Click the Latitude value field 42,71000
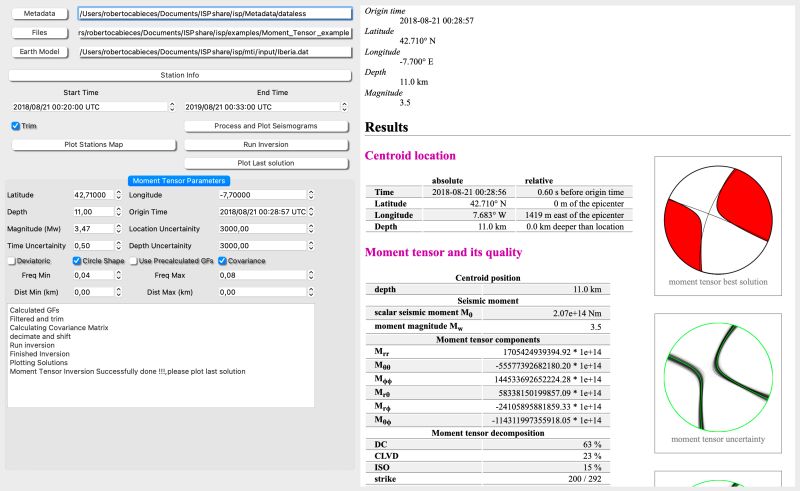The width and height of the screenshot is (800, 491). pos(93,194)
